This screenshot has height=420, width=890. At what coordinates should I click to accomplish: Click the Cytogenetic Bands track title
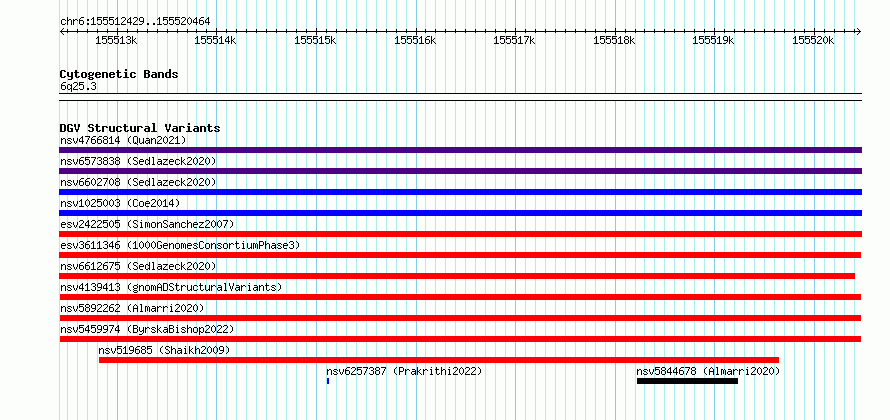pos(119,74)
